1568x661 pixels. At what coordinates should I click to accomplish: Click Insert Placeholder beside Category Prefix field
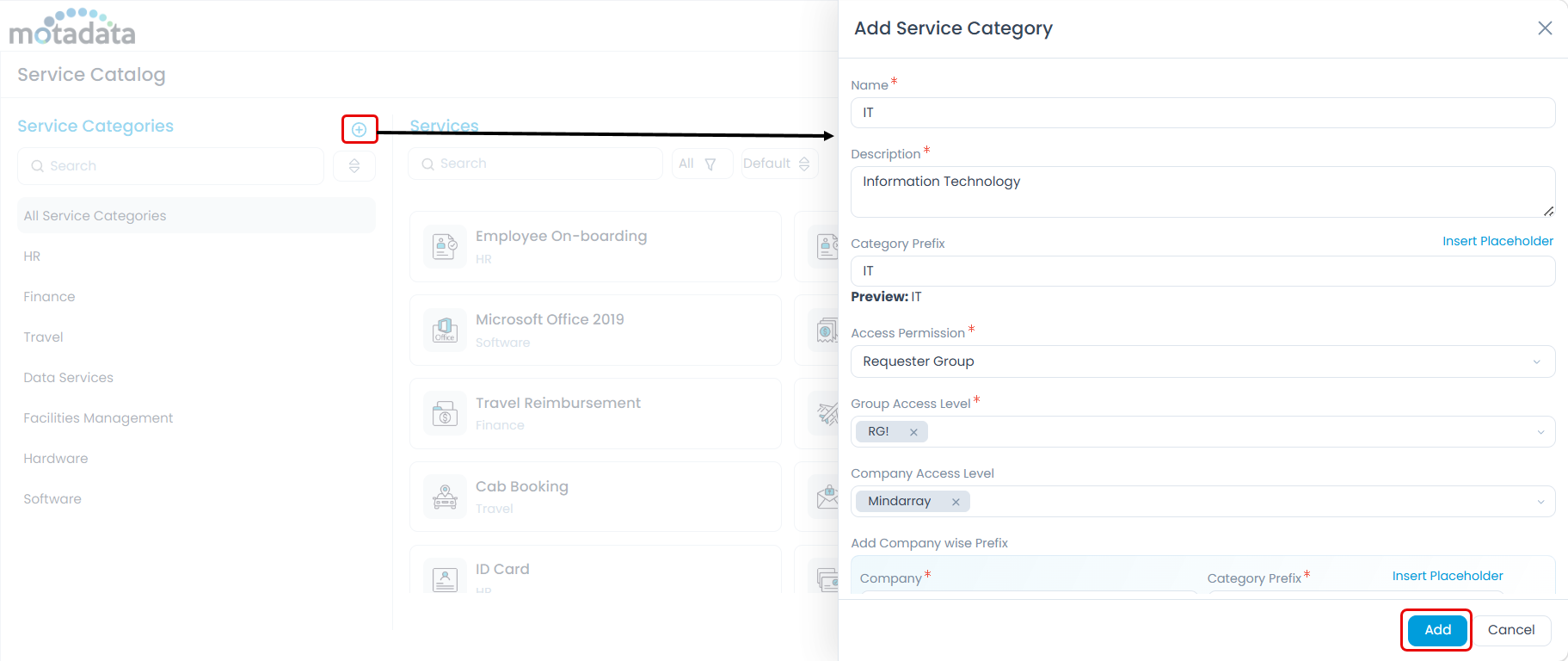(x=1497, y=241)
